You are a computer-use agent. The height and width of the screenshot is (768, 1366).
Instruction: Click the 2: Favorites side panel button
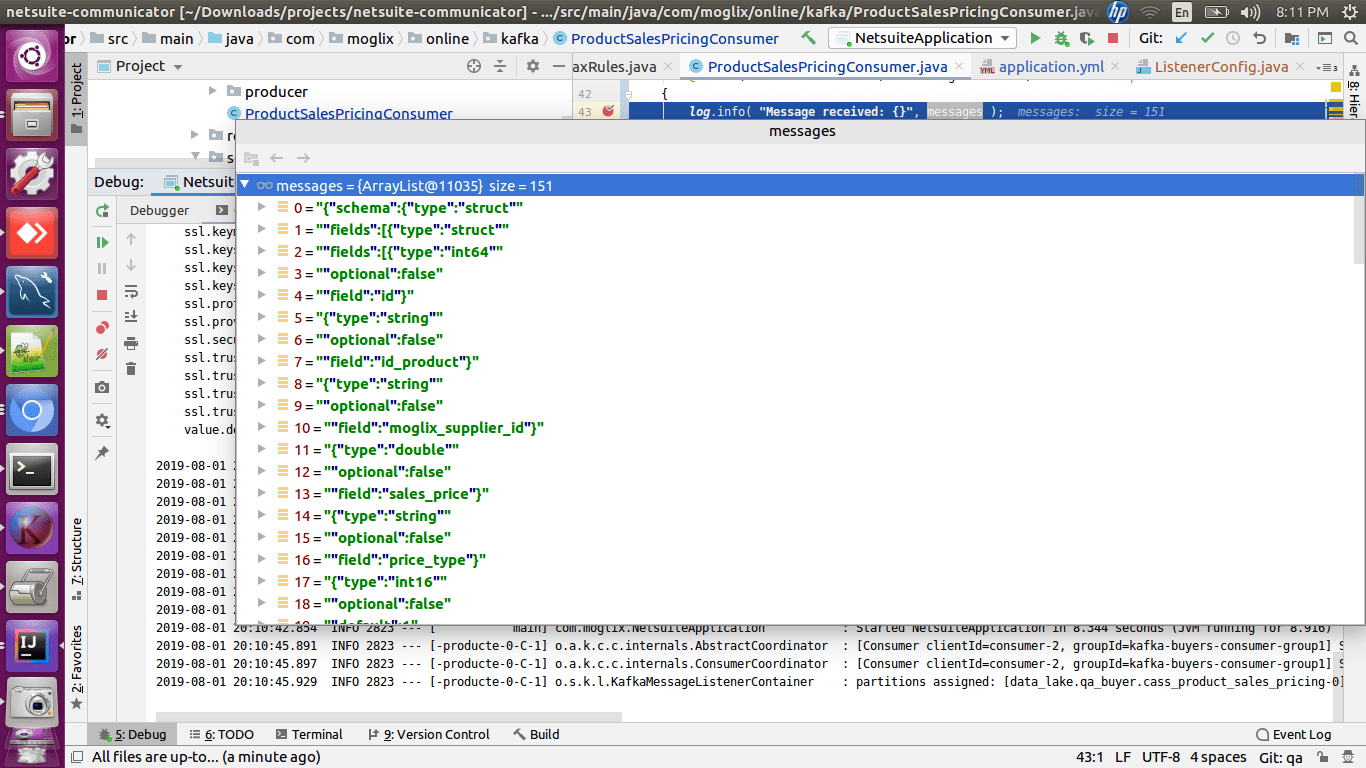(x=77, y=668)
